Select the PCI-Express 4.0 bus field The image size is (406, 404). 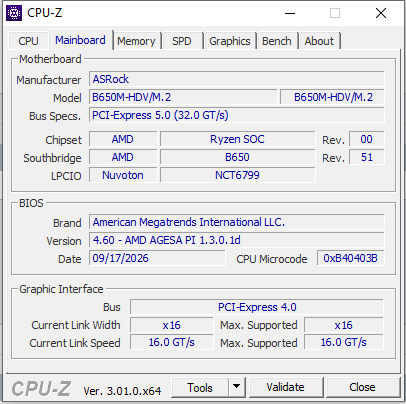257,307
